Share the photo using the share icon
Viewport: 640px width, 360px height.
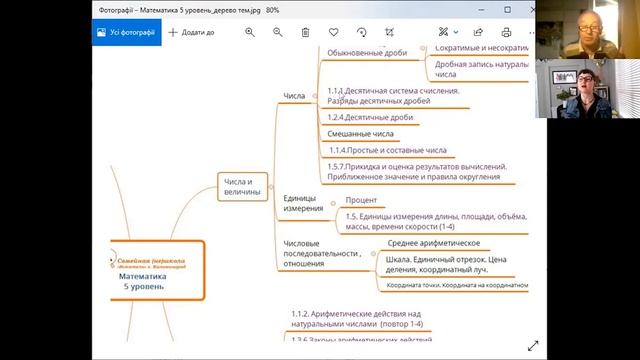tap(478, 32)
